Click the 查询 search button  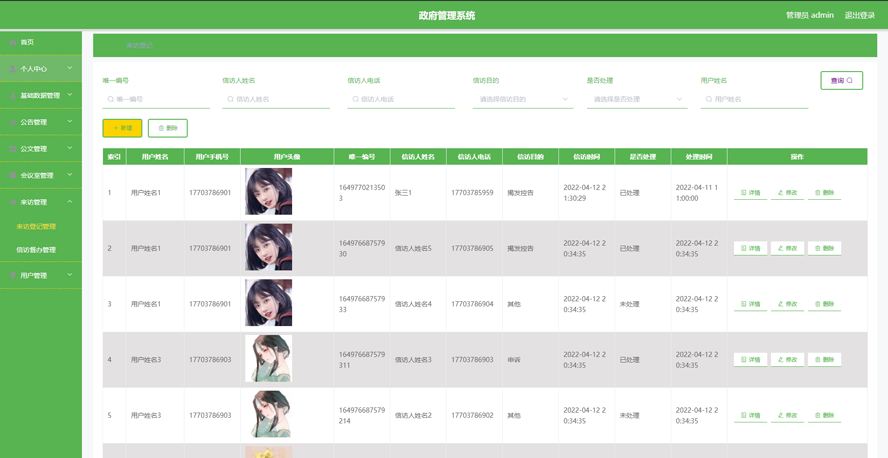click(x=842, y=80)
